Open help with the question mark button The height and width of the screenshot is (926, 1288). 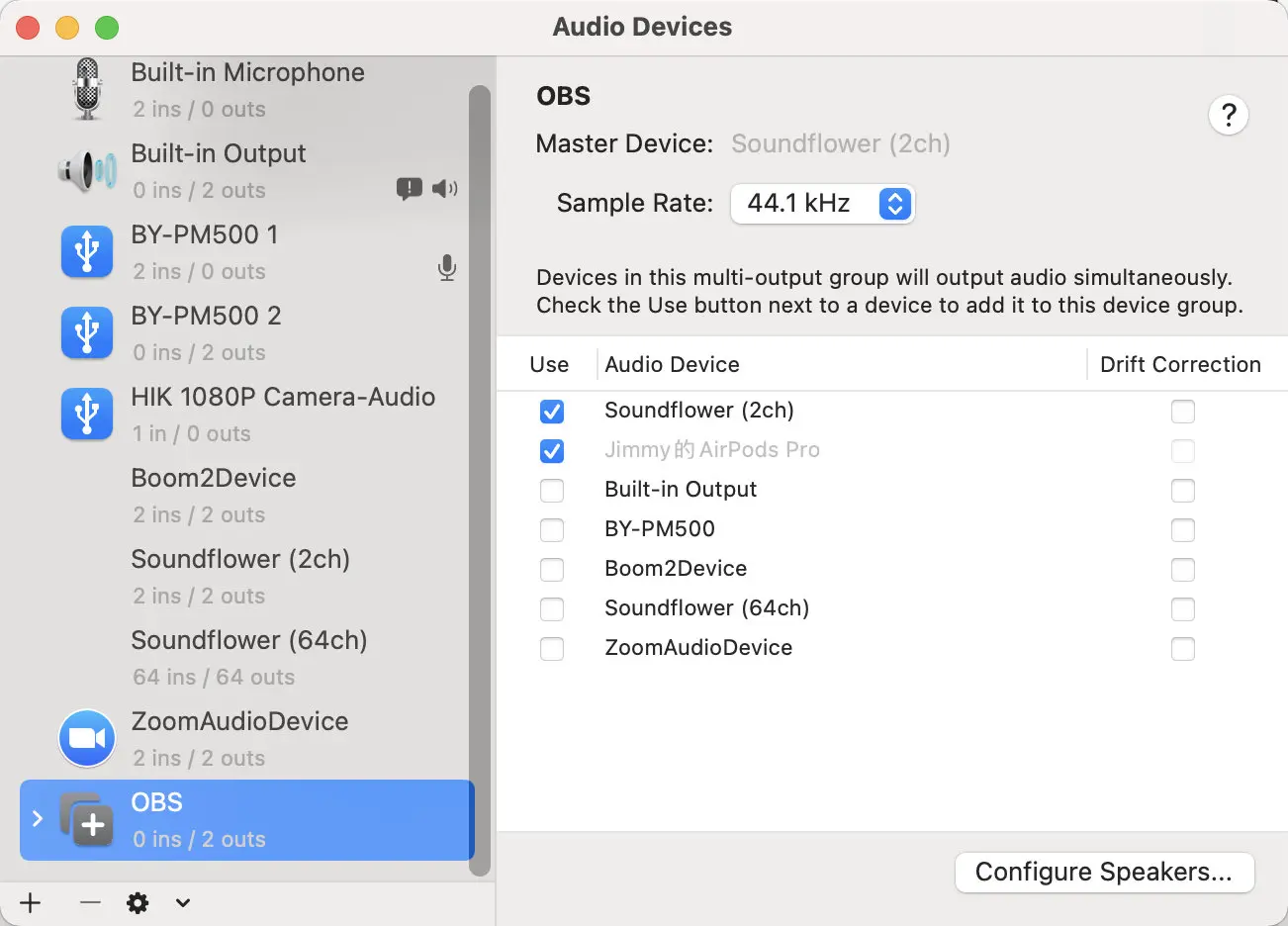(x=1229, y=116)
